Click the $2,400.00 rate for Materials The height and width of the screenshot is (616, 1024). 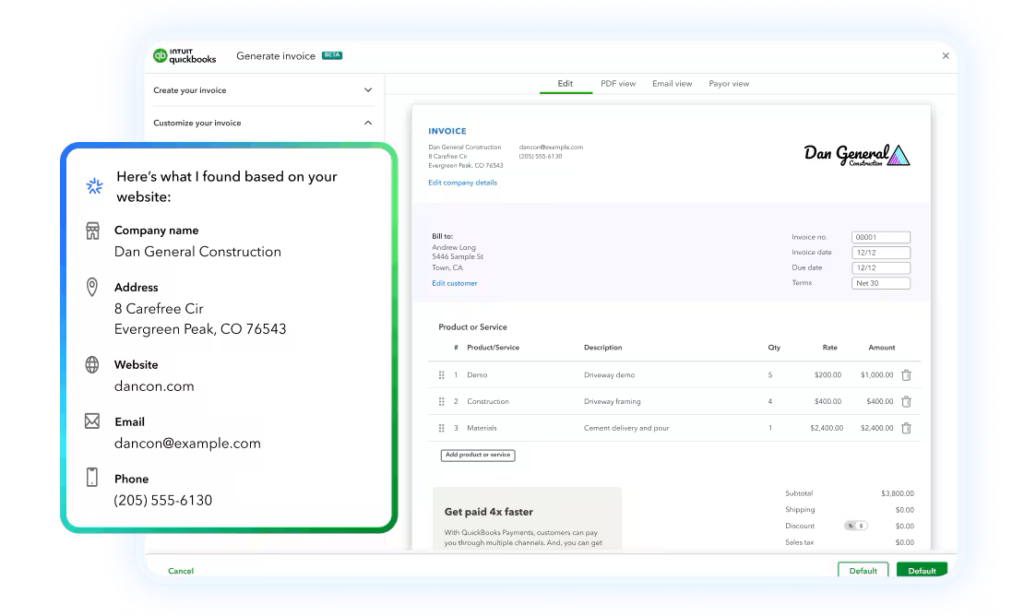pos(826,429)
